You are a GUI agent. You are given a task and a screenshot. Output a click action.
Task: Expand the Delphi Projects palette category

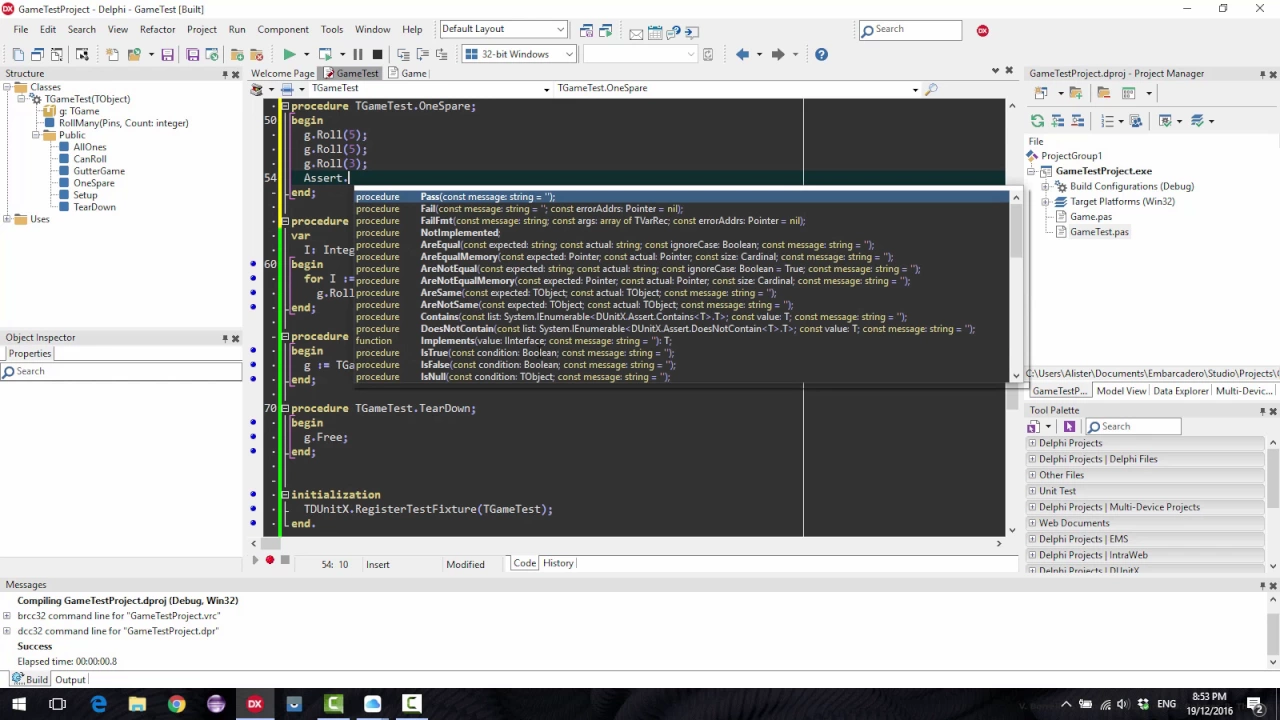pos(1033,443)
